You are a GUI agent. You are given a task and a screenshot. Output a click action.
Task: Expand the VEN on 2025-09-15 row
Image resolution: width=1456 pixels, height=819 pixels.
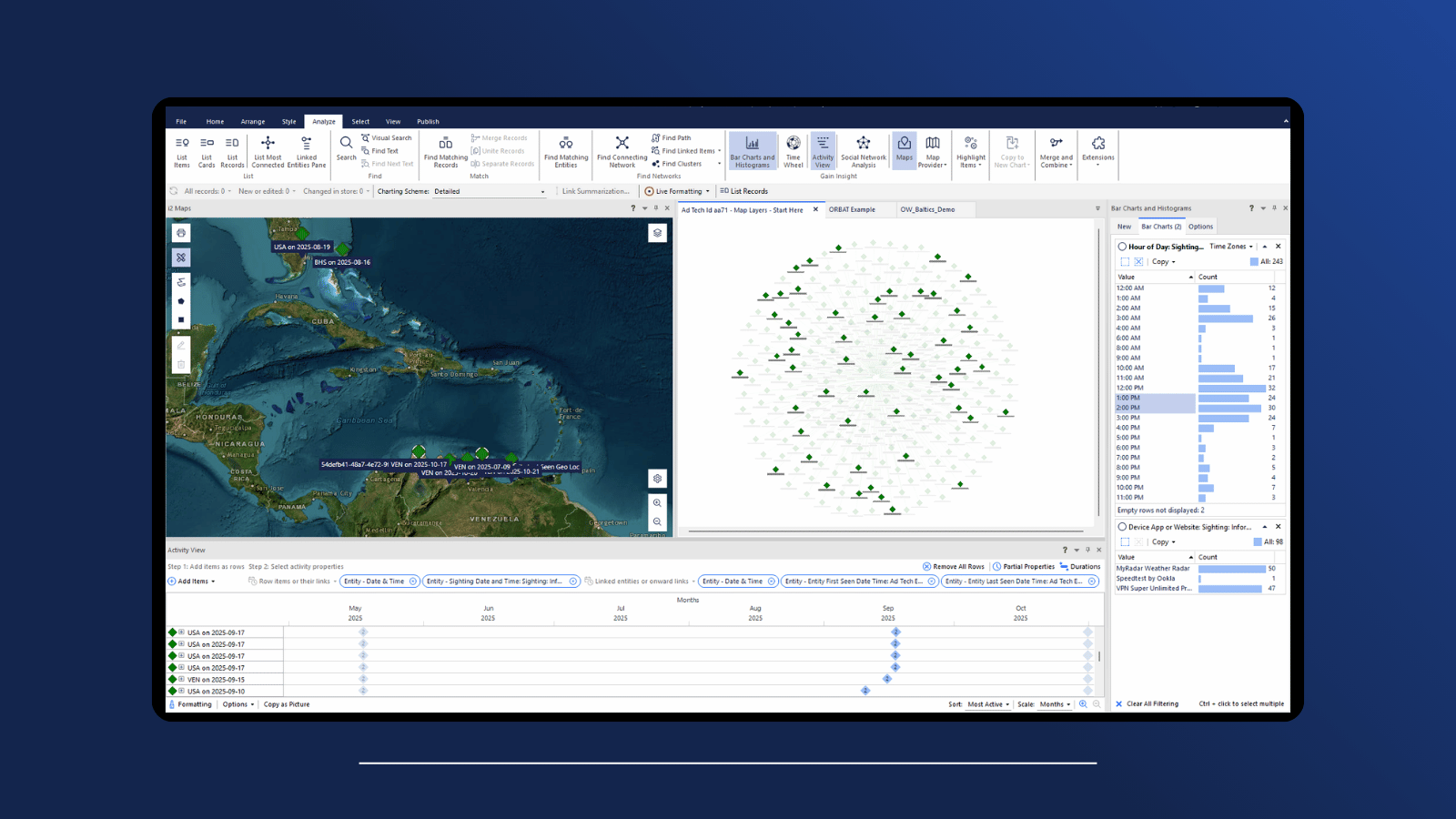[181, 679]
